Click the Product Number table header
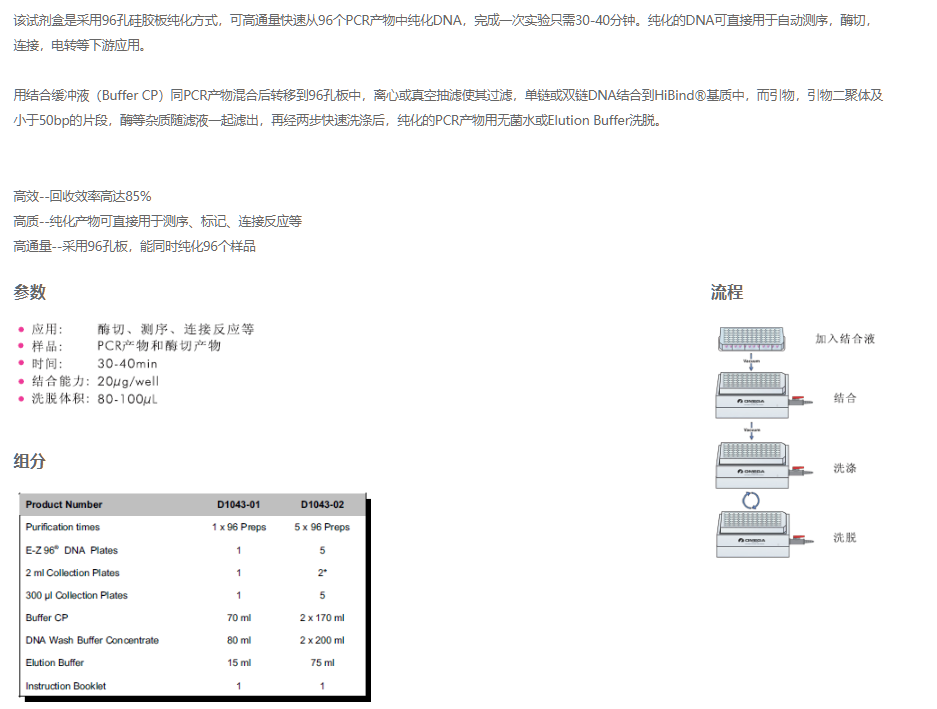Screen dimensions: 937x709 coord(64,505)
